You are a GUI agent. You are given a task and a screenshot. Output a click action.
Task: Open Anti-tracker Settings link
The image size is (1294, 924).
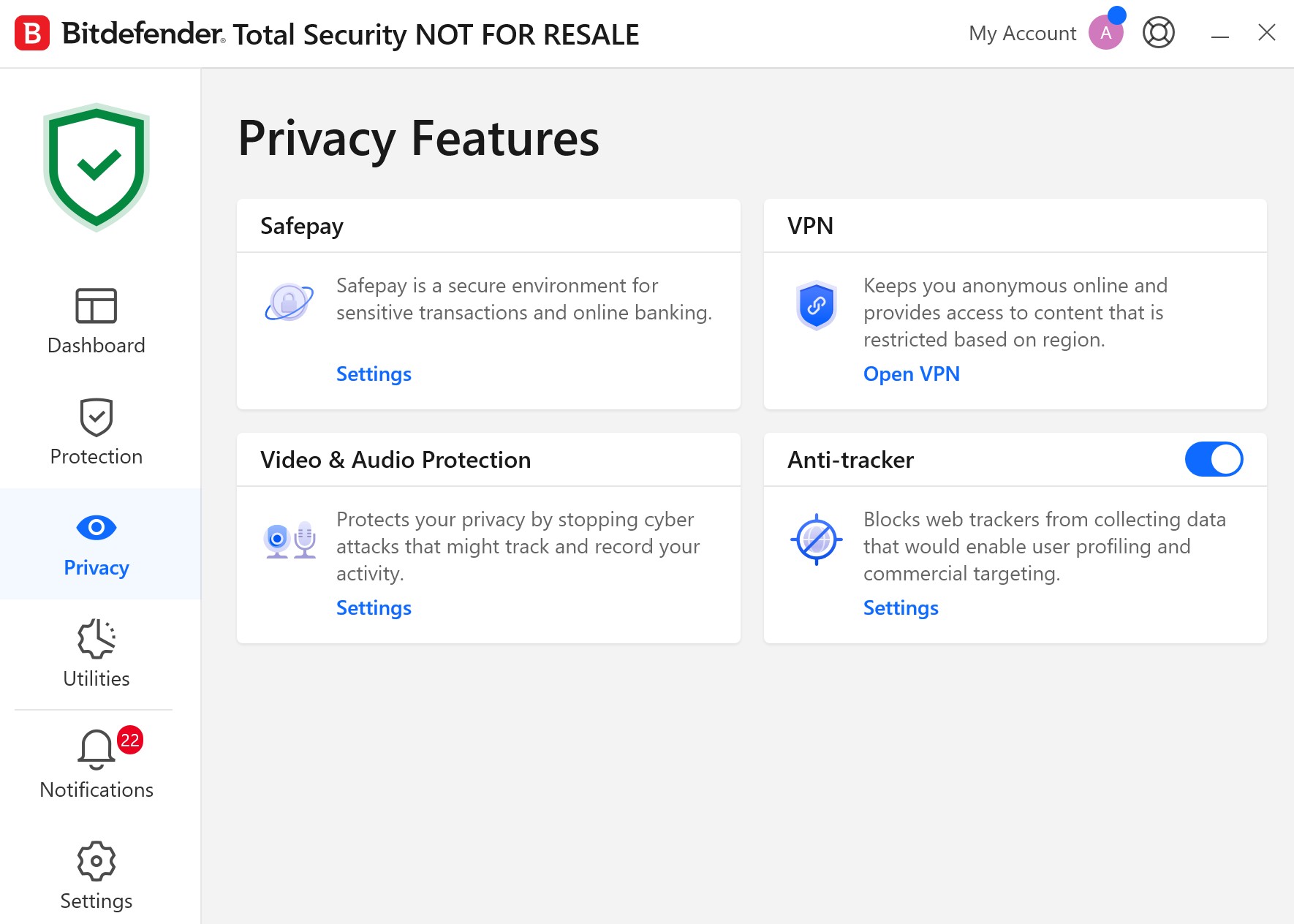(901, 608)
